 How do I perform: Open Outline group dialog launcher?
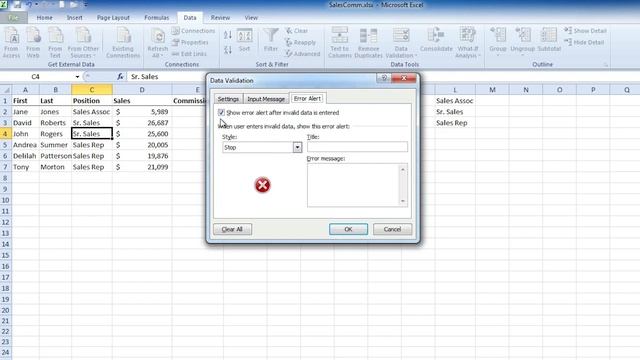pyautogui.click(x=606, y=64)
